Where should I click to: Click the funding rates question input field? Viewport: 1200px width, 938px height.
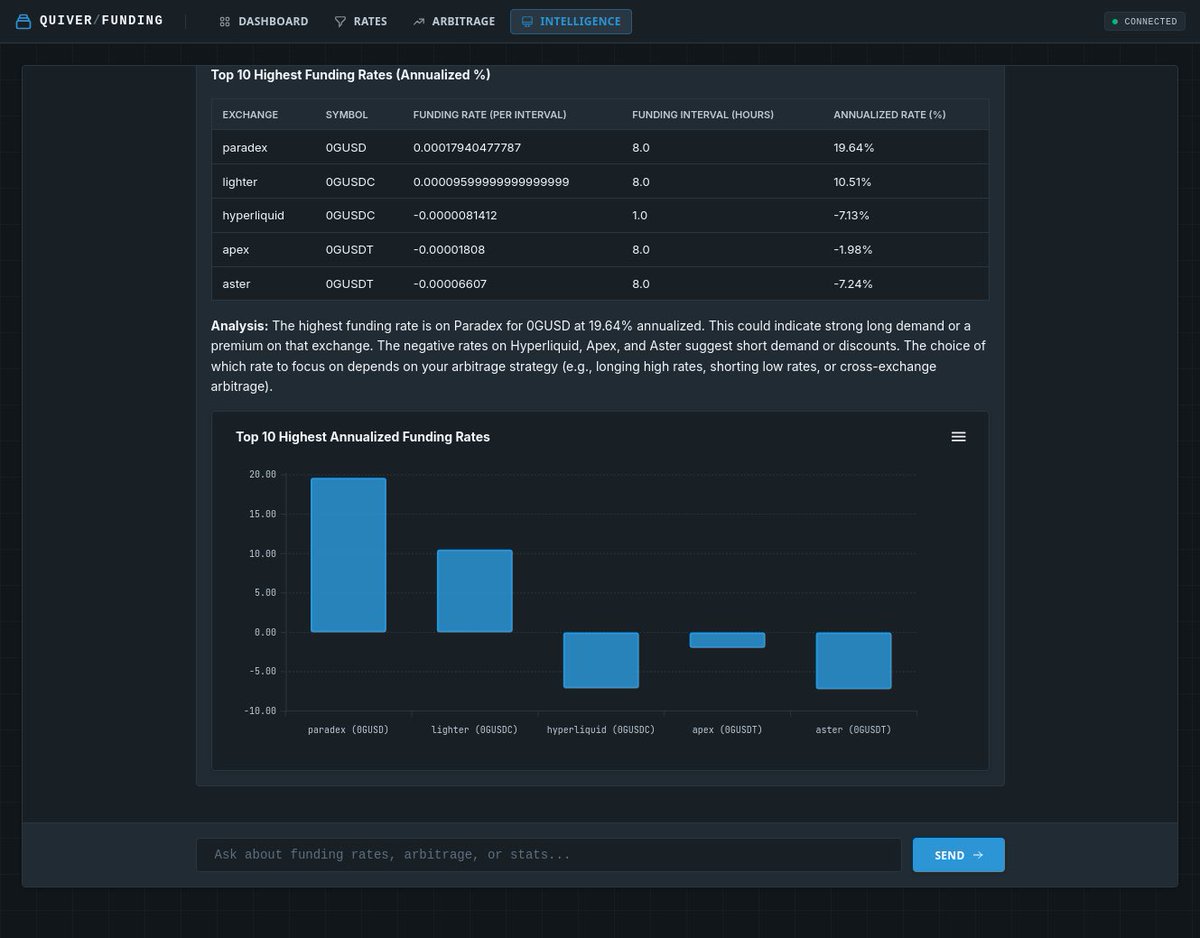[548, 854]
